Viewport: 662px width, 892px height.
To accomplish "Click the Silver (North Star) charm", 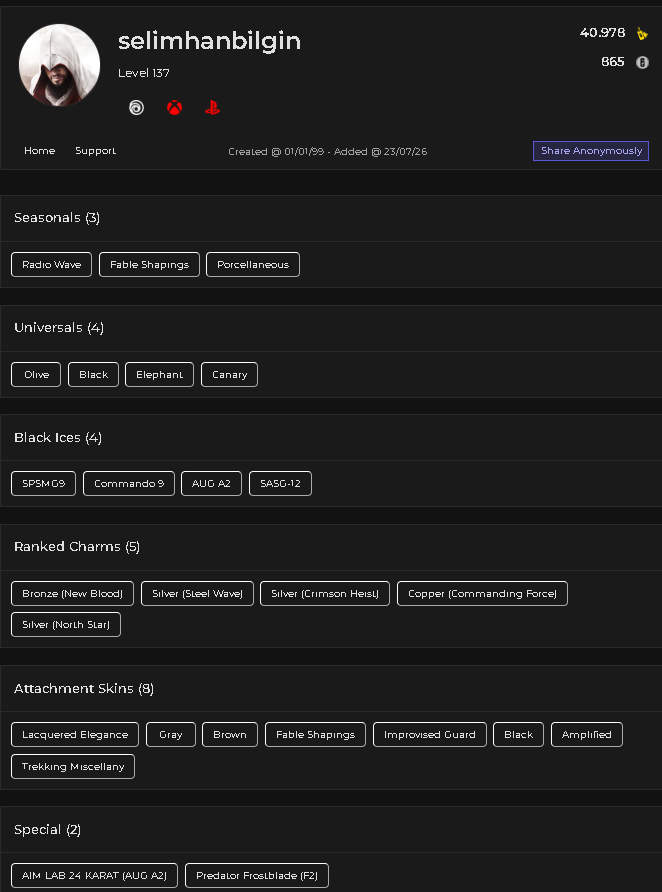I will [66, 625].
